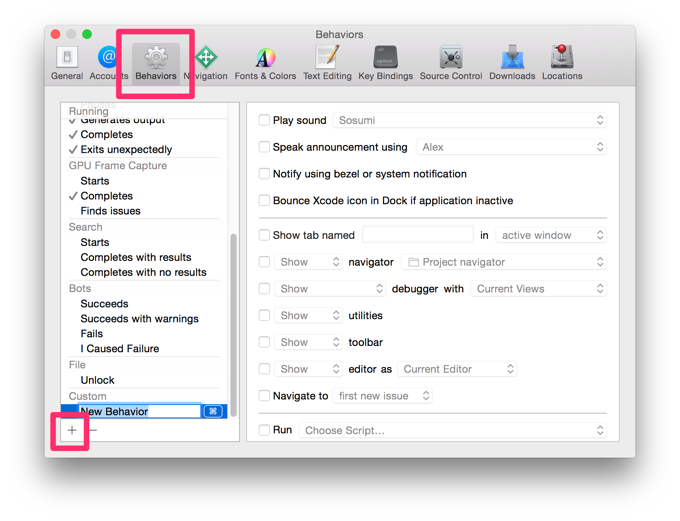This screenshot has width=680, height=521.
Task: Open the Sosumi sound dropdown
Action: pyautogui.click(x=469, y=120)
